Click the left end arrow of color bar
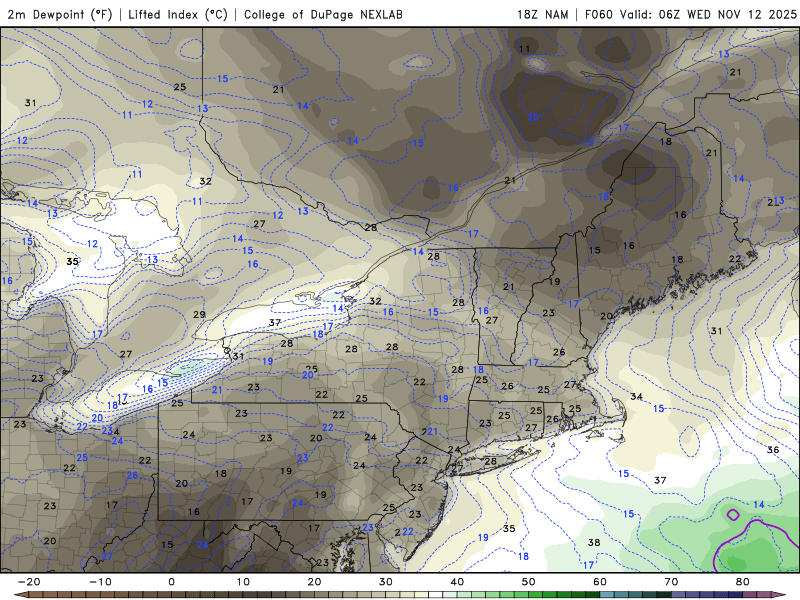This screenshot has height=600, width=800. coord(20,595)
